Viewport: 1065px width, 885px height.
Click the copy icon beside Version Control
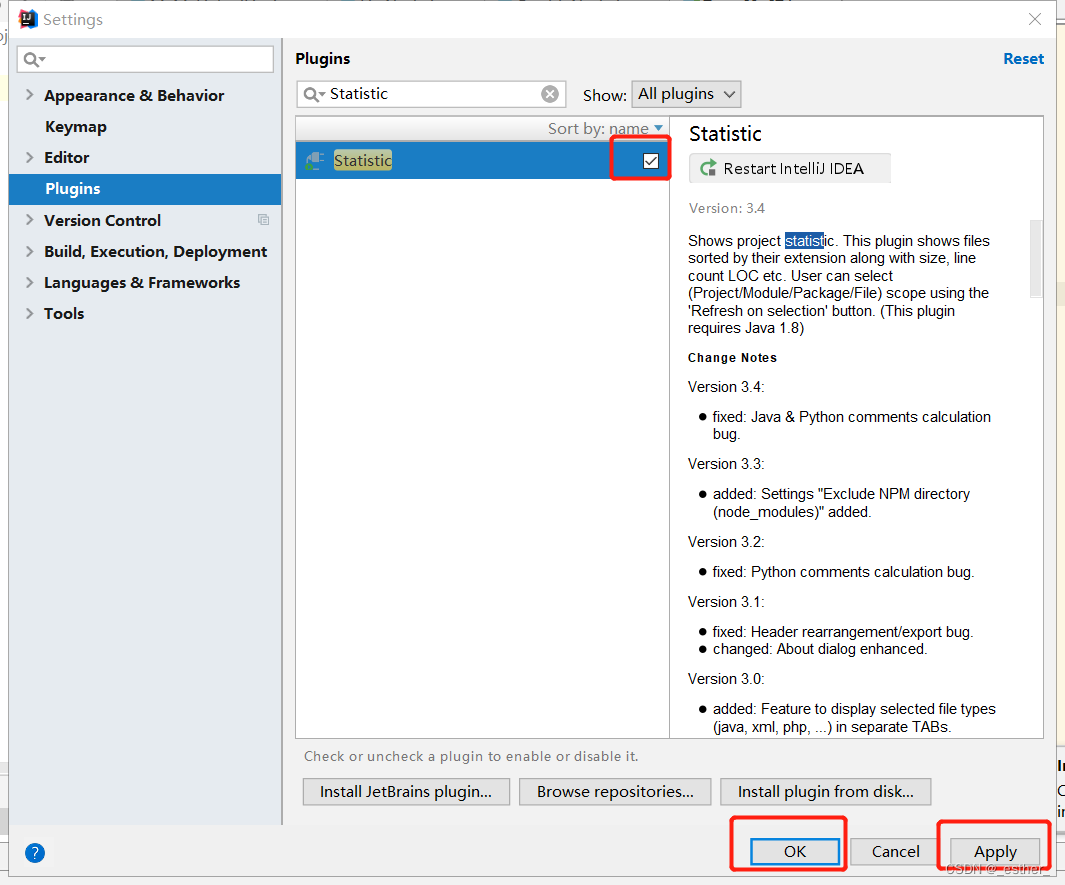[264, 219]
